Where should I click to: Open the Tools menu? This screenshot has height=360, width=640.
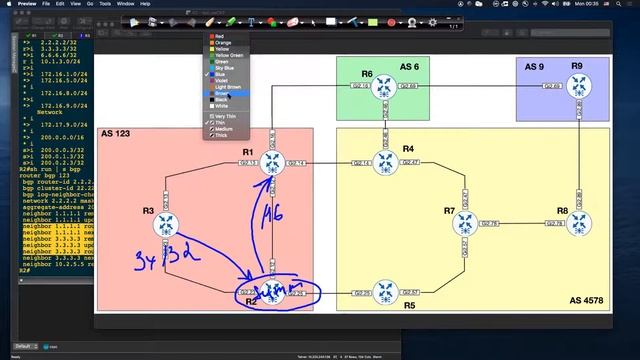point(105,4)
